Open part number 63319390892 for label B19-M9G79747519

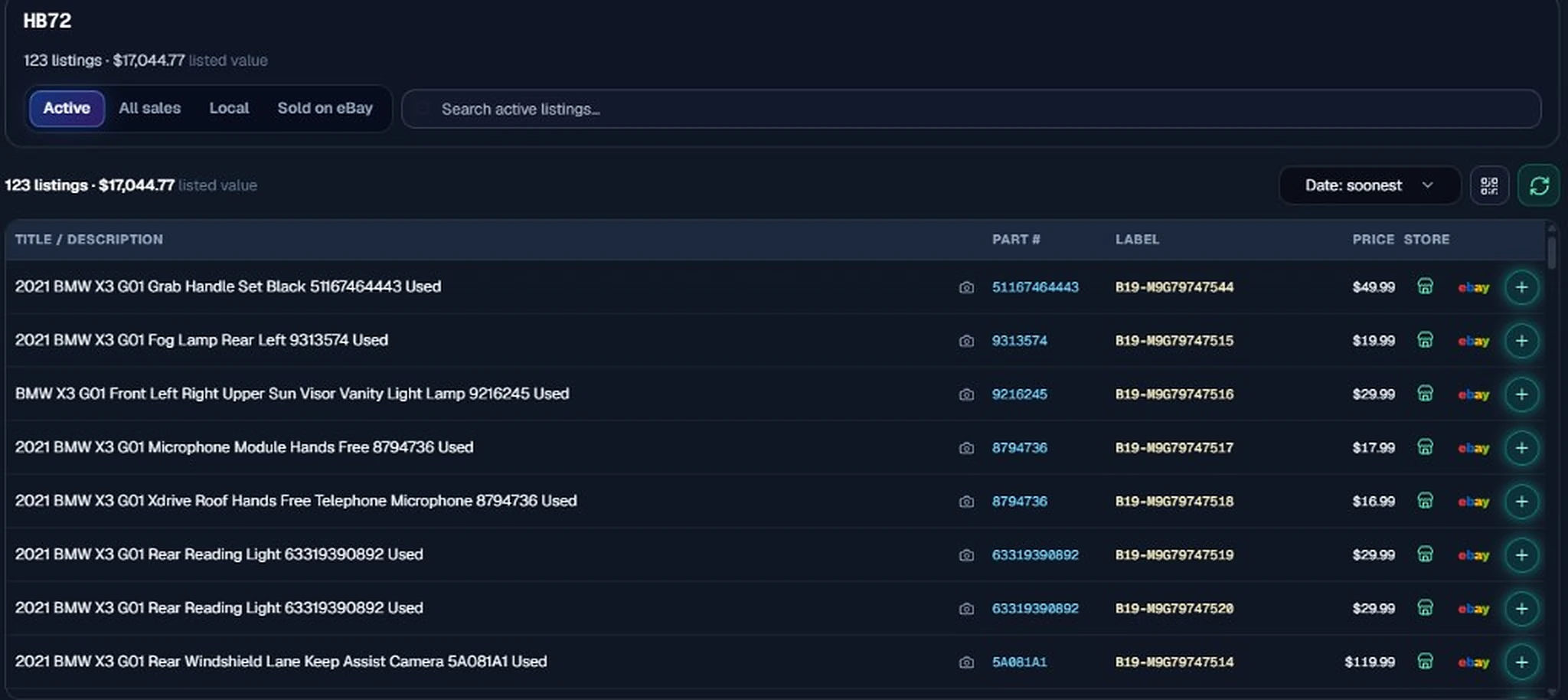click(1035, 555)
